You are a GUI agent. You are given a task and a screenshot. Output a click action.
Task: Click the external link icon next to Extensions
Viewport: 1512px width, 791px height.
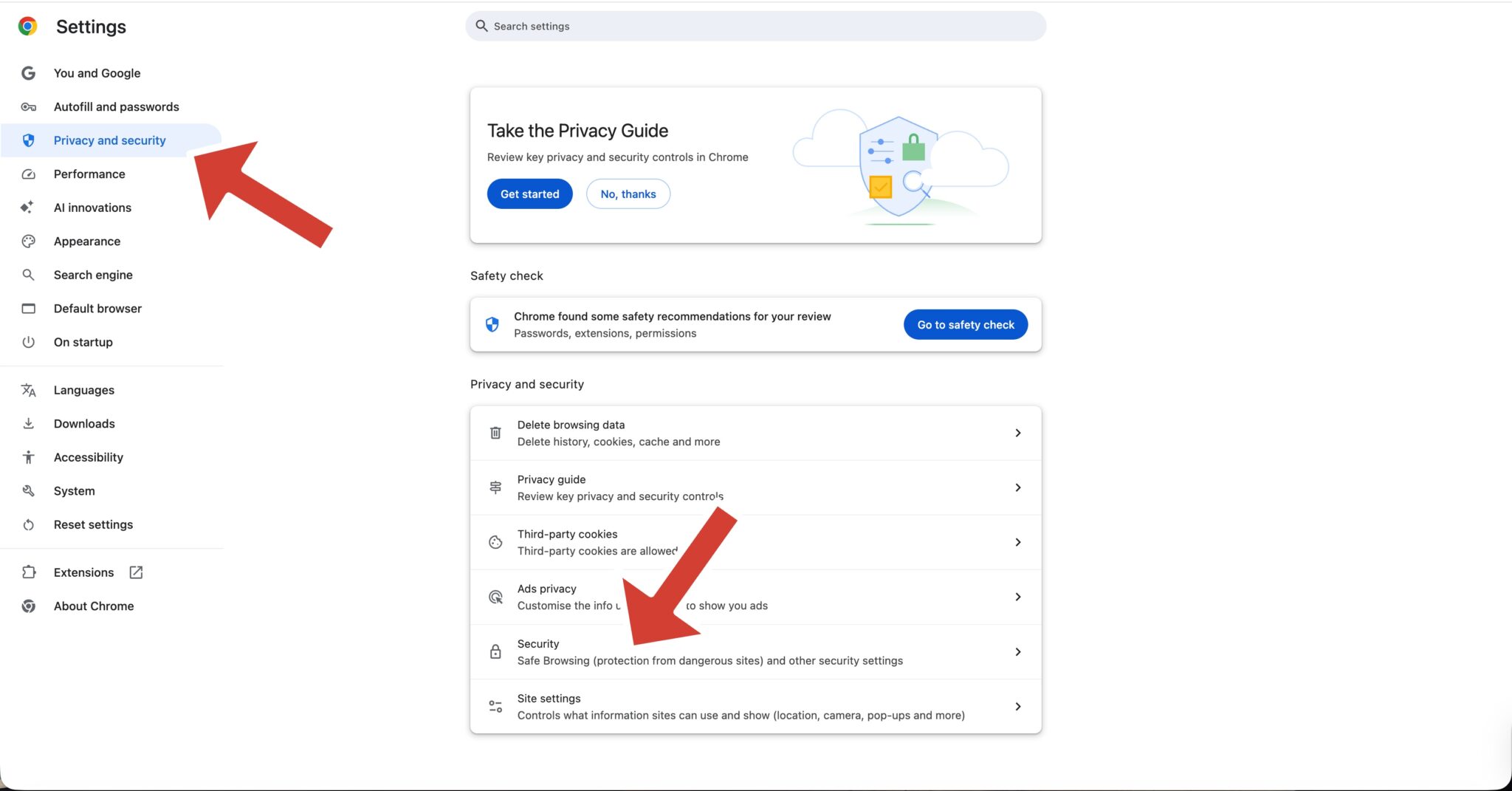point(136,572)
